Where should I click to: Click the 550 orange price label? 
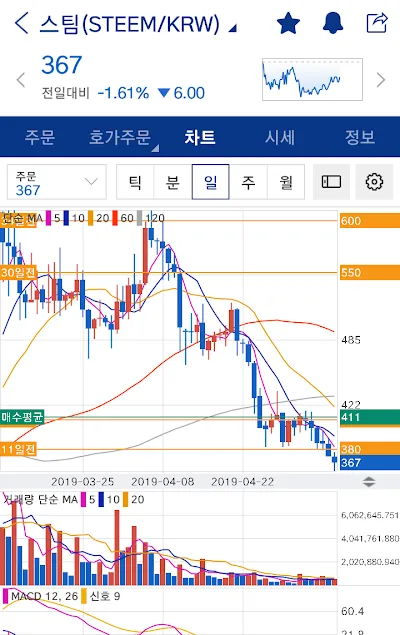pos(370,273)
